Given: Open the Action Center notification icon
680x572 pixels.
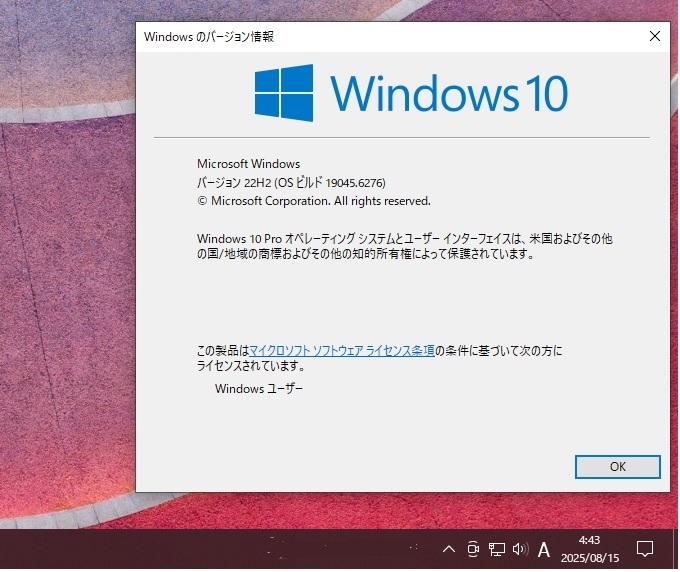Looking at the screenshot, I should tap(645, 549).
